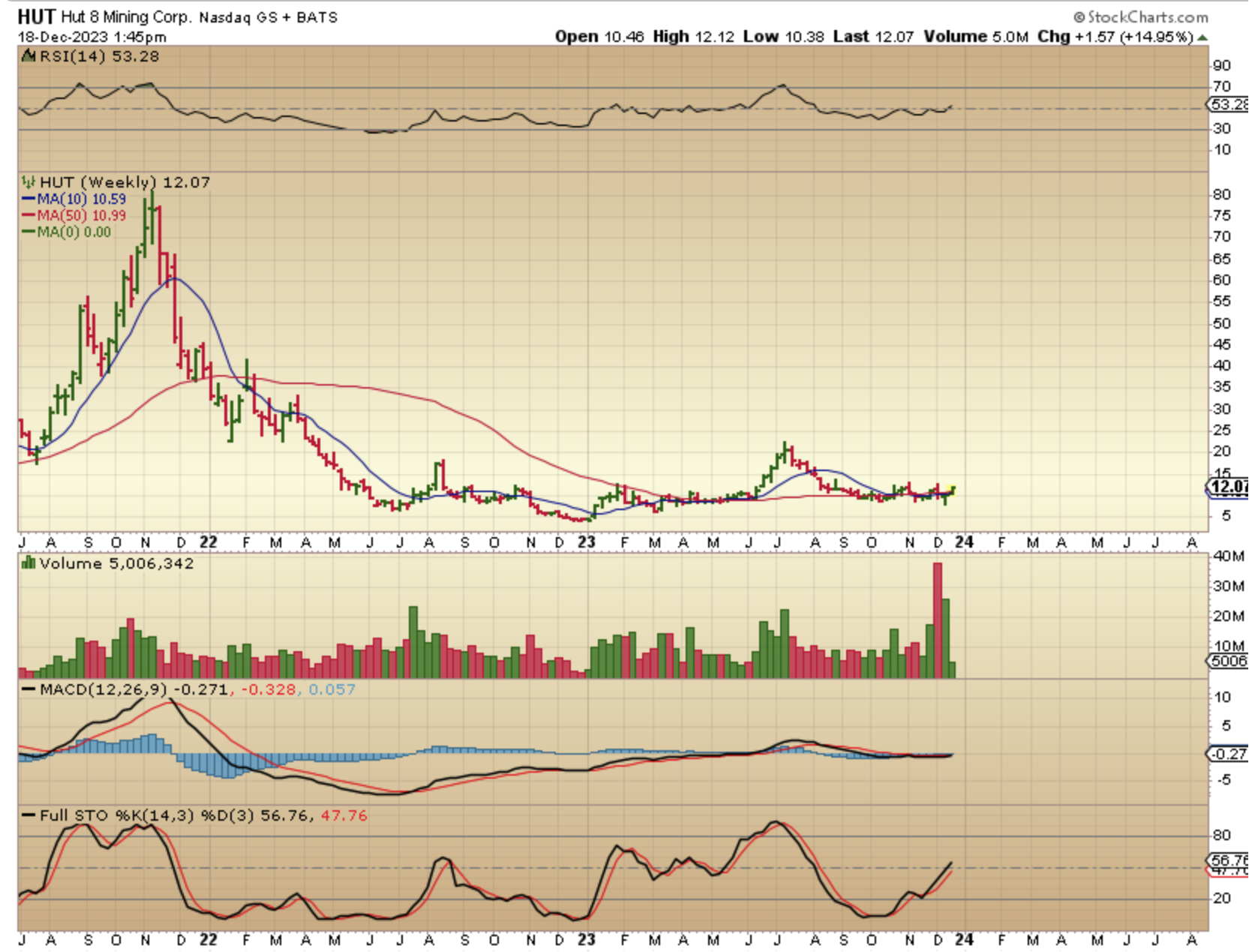Click the "High 12.12" quote value
This screenshot has width=1249, height=952.
[x=693, y=37]
